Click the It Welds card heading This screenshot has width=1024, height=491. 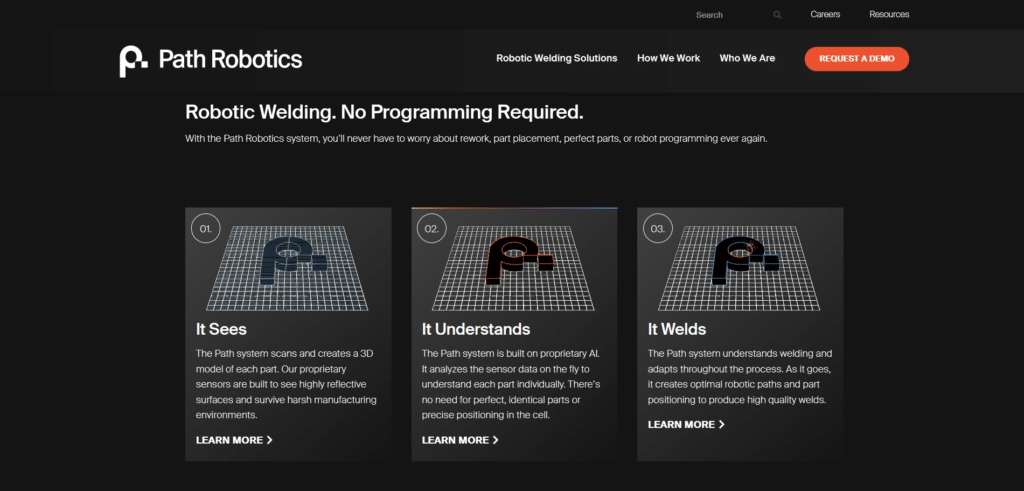coord(677,328)
